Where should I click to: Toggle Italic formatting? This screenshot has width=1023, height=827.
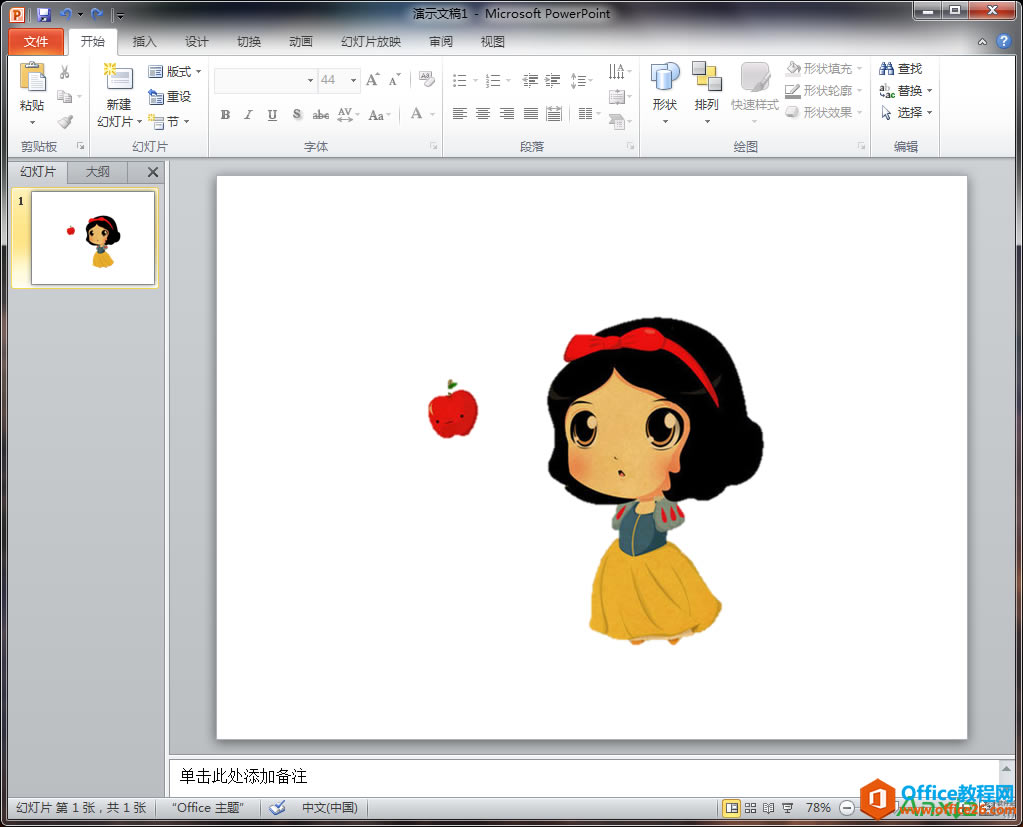tap(249, 115)
